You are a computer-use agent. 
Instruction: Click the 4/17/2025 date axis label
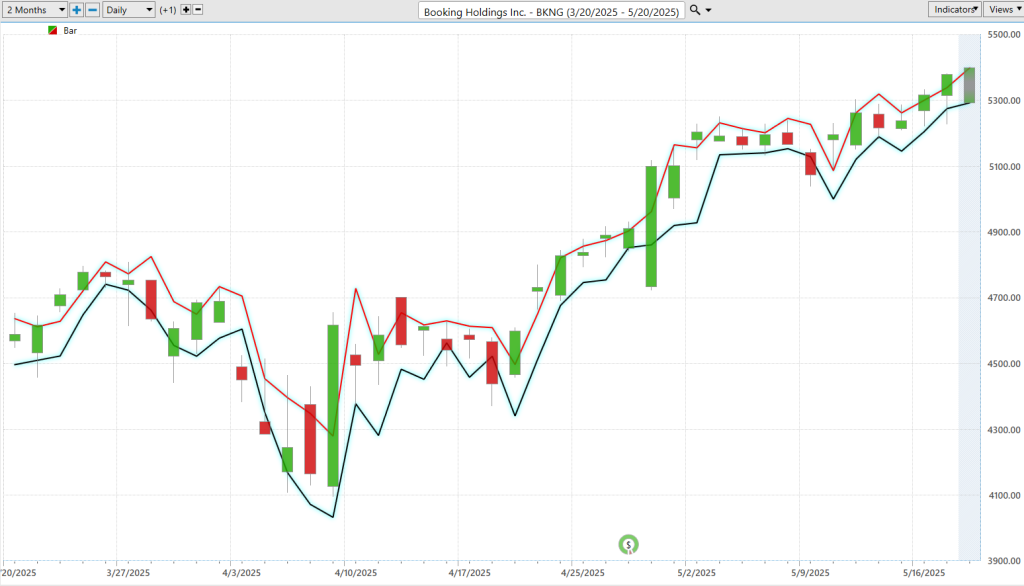[x=470, y=573]
